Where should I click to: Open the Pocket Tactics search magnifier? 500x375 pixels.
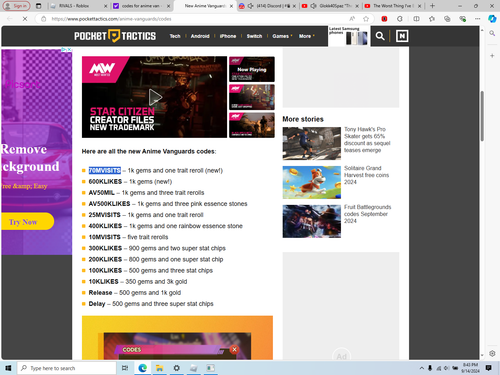[x=380, y=36]
